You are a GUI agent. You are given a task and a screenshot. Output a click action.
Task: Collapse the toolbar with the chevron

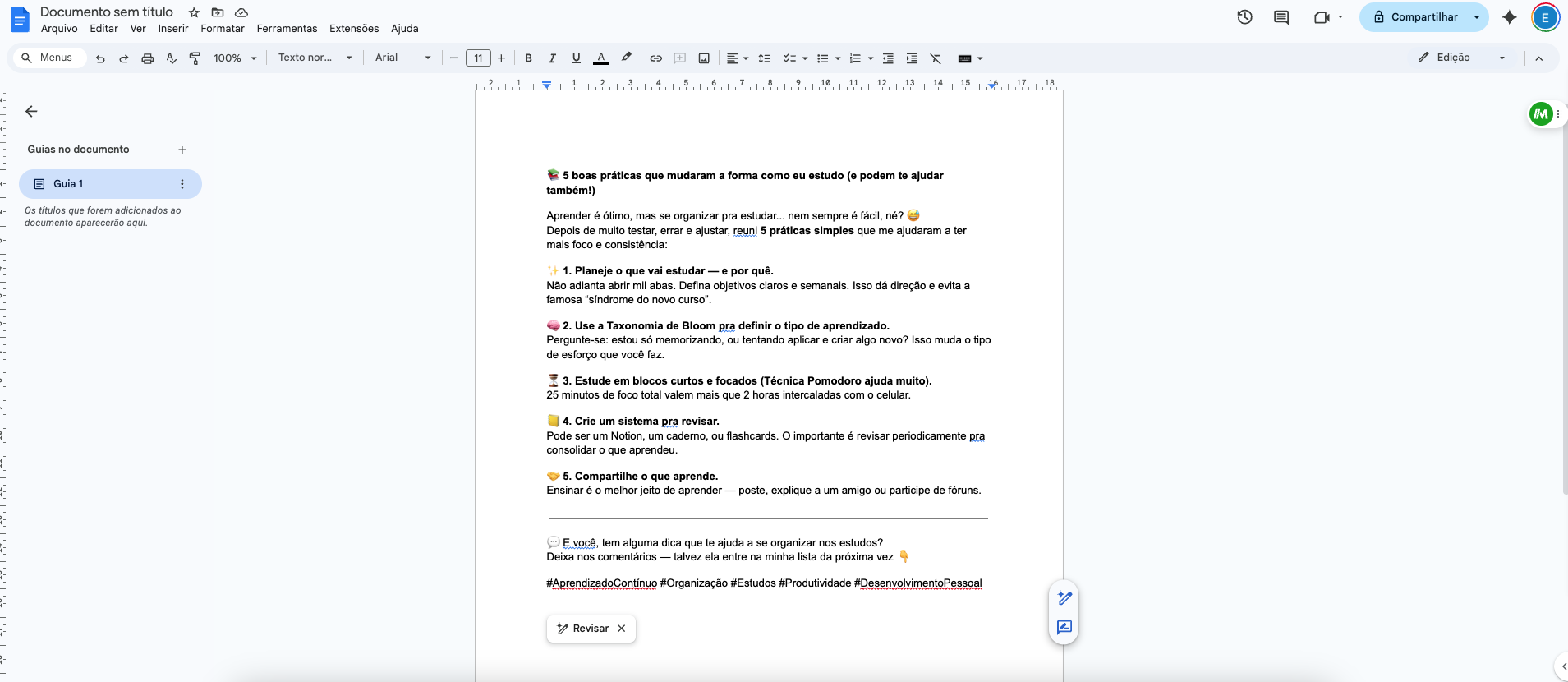pyautogui.click(x=1539, y=58)
